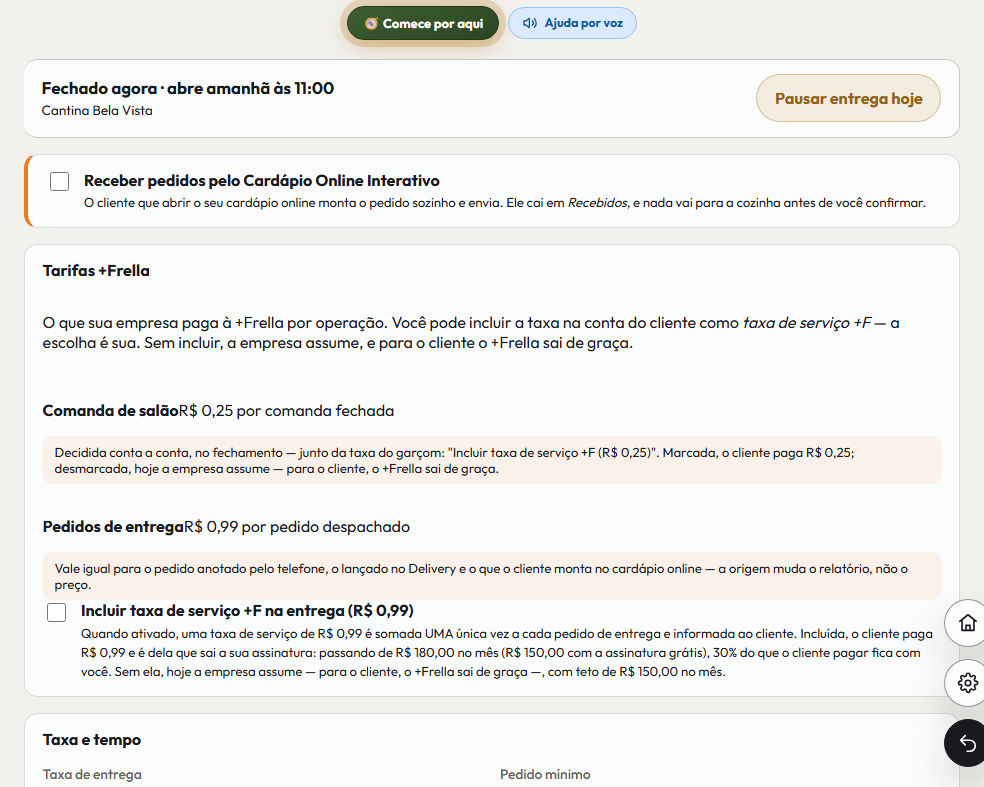
Task: Click the paragraph starting "O que sua empresa paga"
Action: tap(471, 333)
